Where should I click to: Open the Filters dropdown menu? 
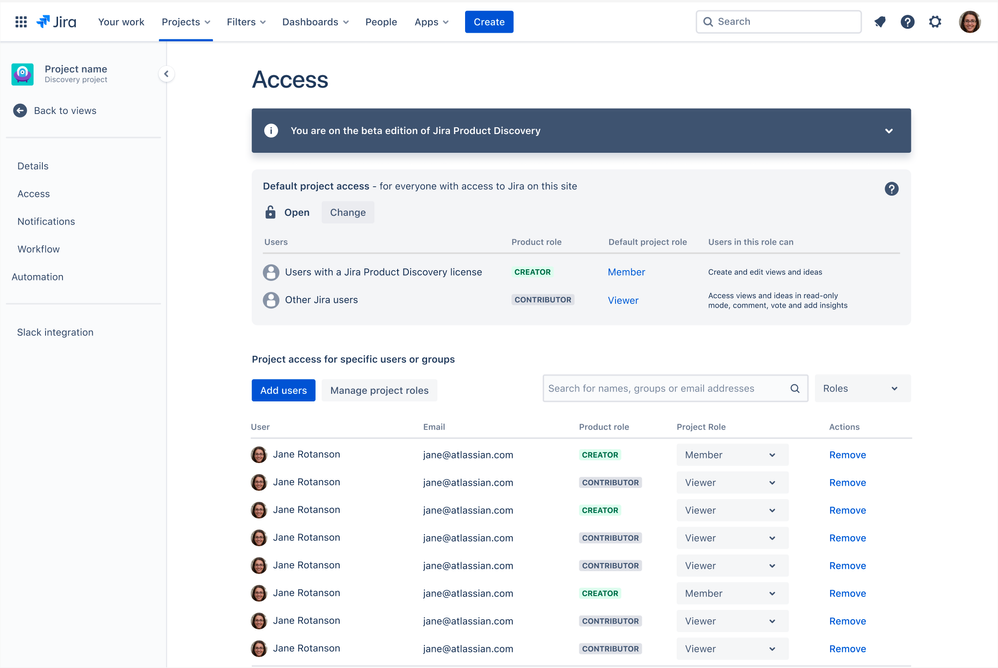[246, 22]
